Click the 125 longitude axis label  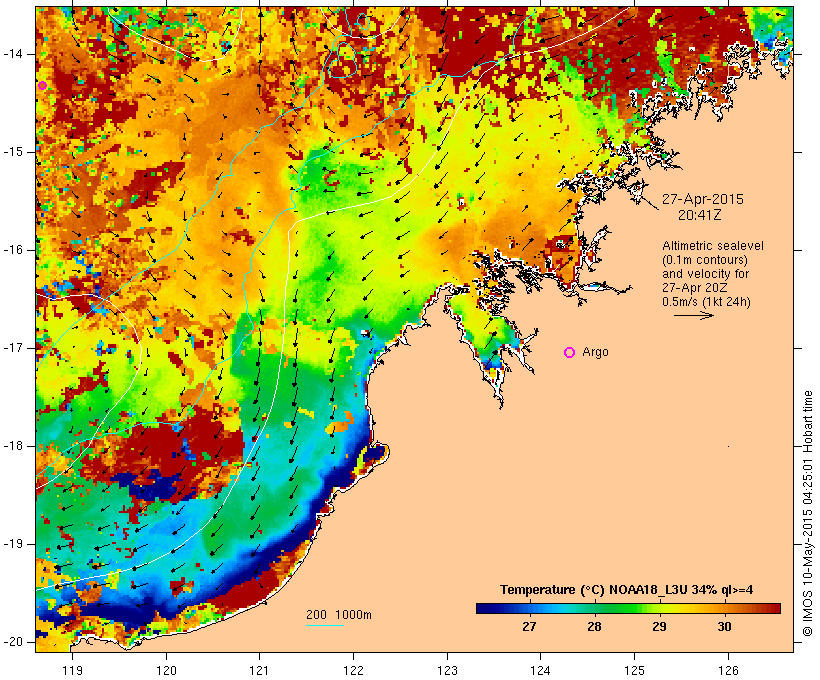point(634,670)
